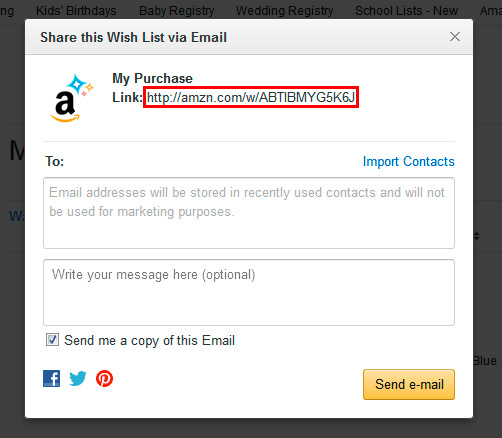Viewport: 502px width, 438px height.
Task: Switch to School Lists - New tab
Action: [x=406, y=11]
